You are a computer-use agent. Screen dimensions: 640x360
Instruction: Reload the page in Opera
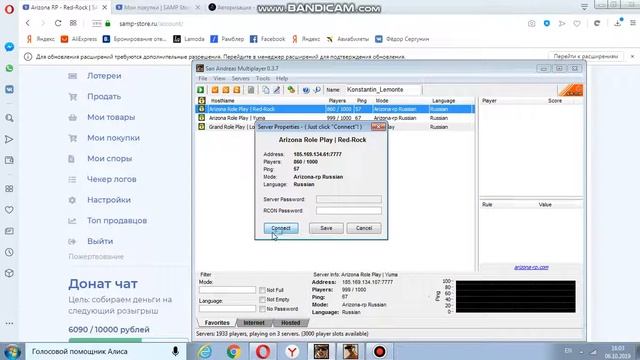pyautogui.click(x=58, y=23)
